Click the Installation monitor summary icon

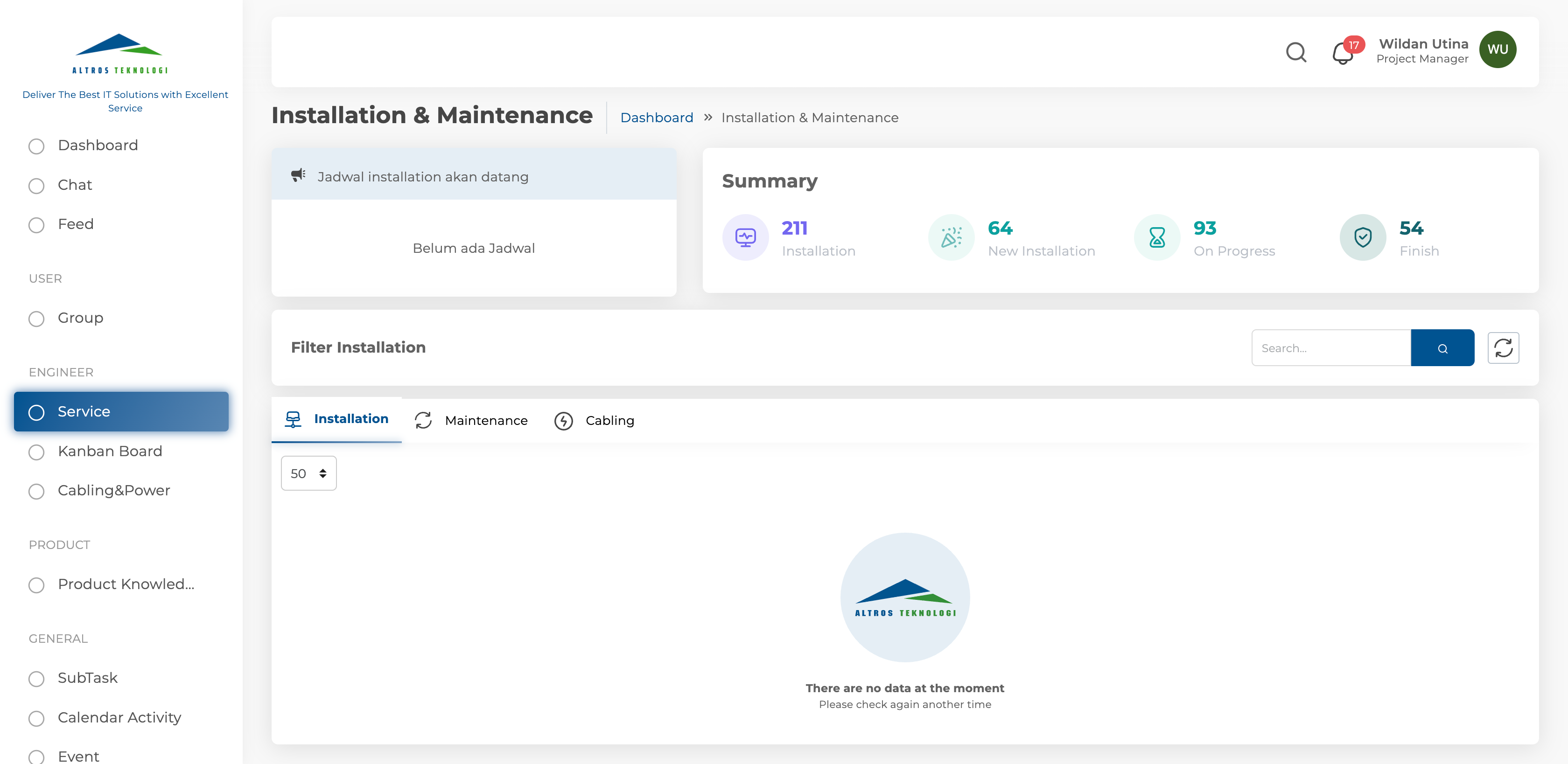[745, 237]
